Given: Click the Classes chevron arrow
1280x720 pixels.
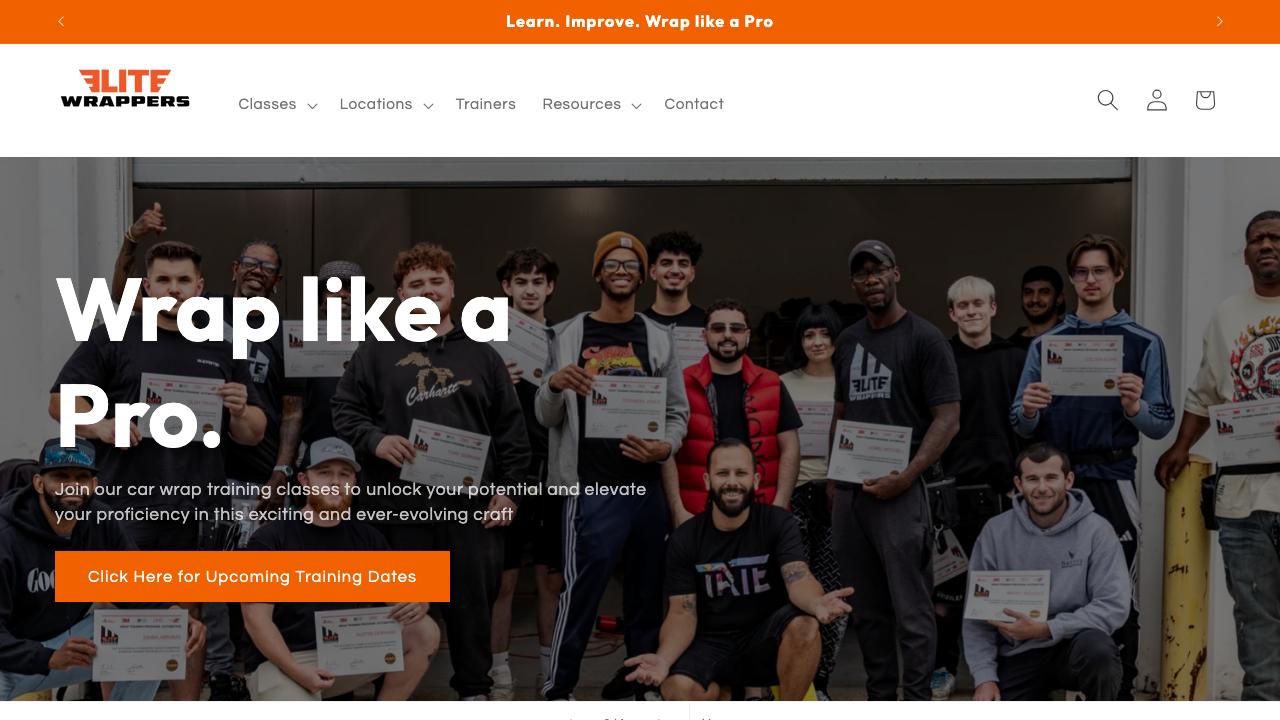Looking at the screenshot, I should [x=312, y=105].
